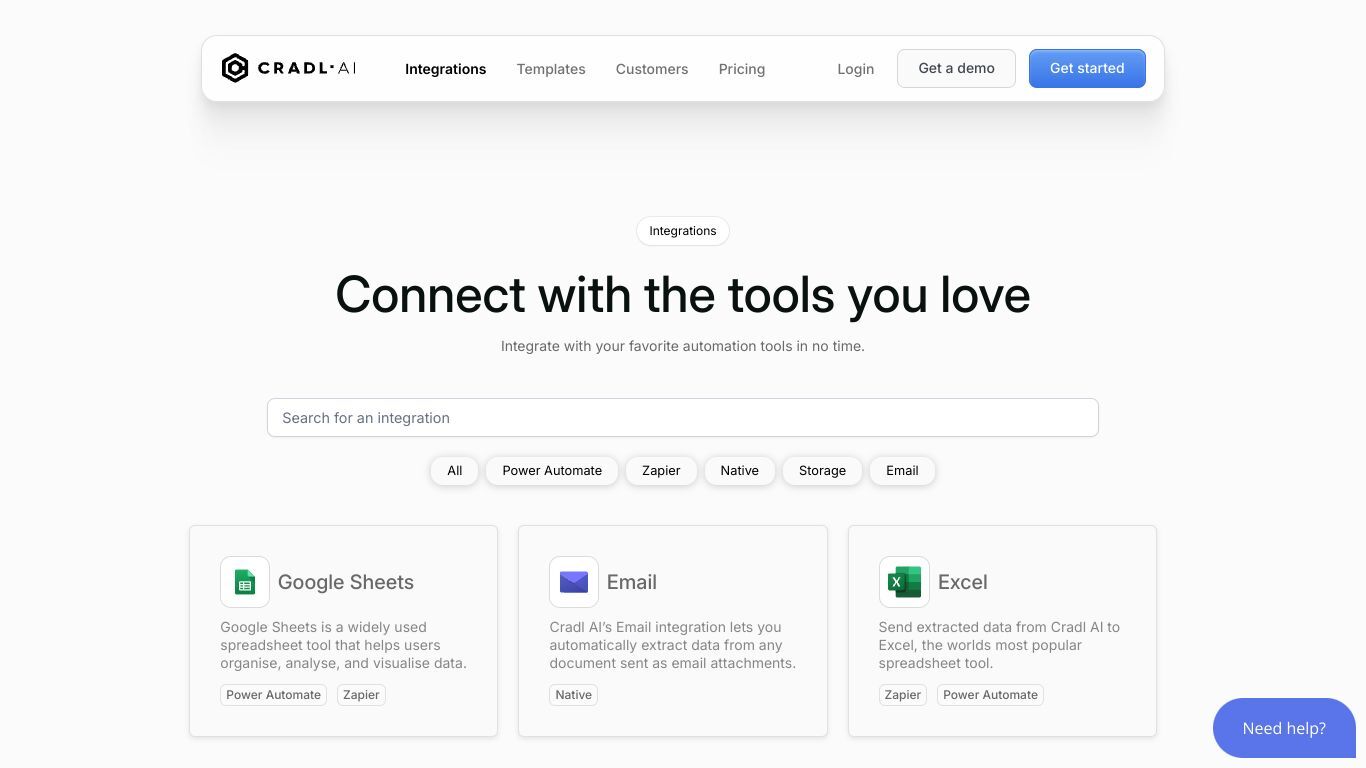Click the Excel card description text

coord(1000,645)
